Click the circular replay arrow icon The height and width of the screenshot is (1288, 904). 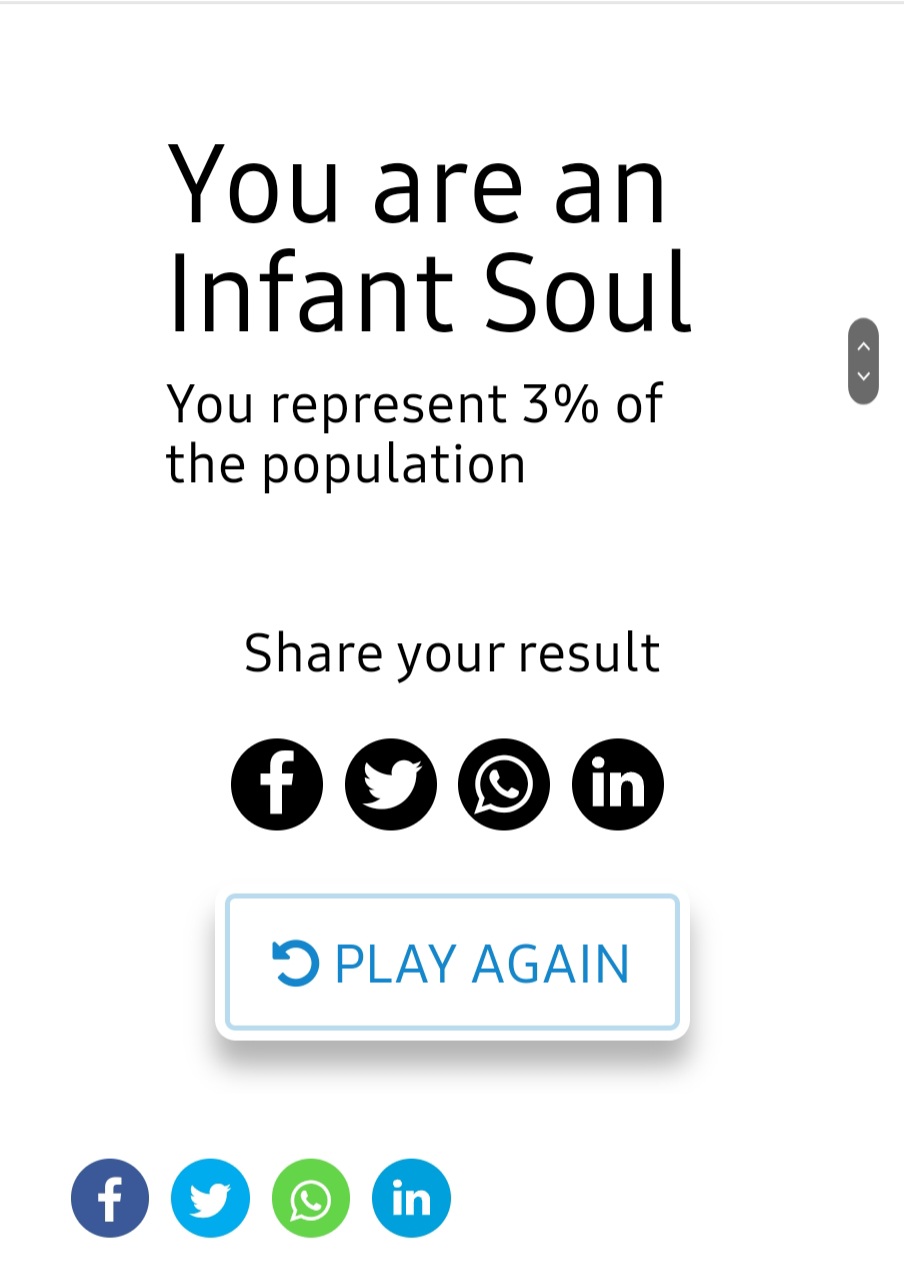click(295, 963)
